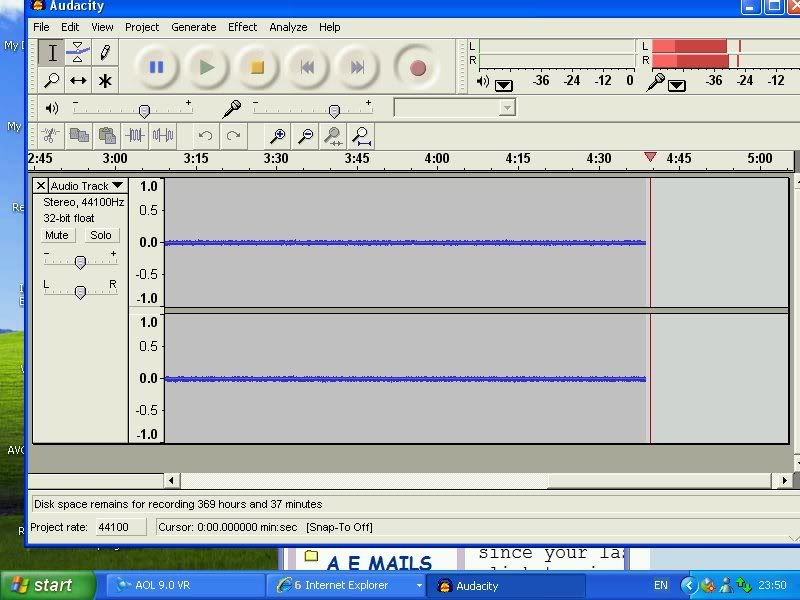Select the Time Shift tool
Image resolution: width=800 pixels, height=600 pixels.
[78, 80]
